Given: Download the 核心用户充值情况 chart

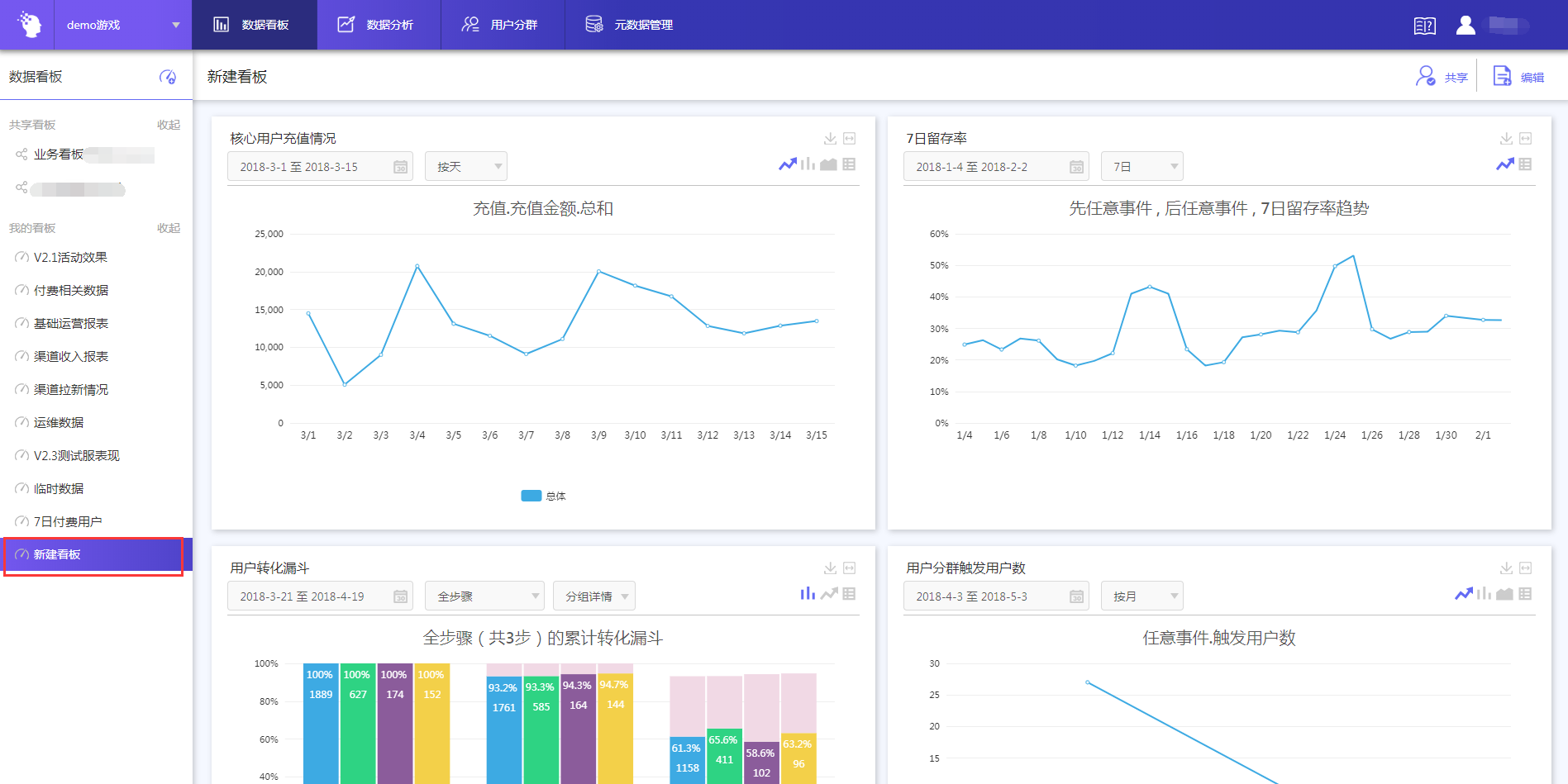Looking at the screenshot, I should coord(830,139).
